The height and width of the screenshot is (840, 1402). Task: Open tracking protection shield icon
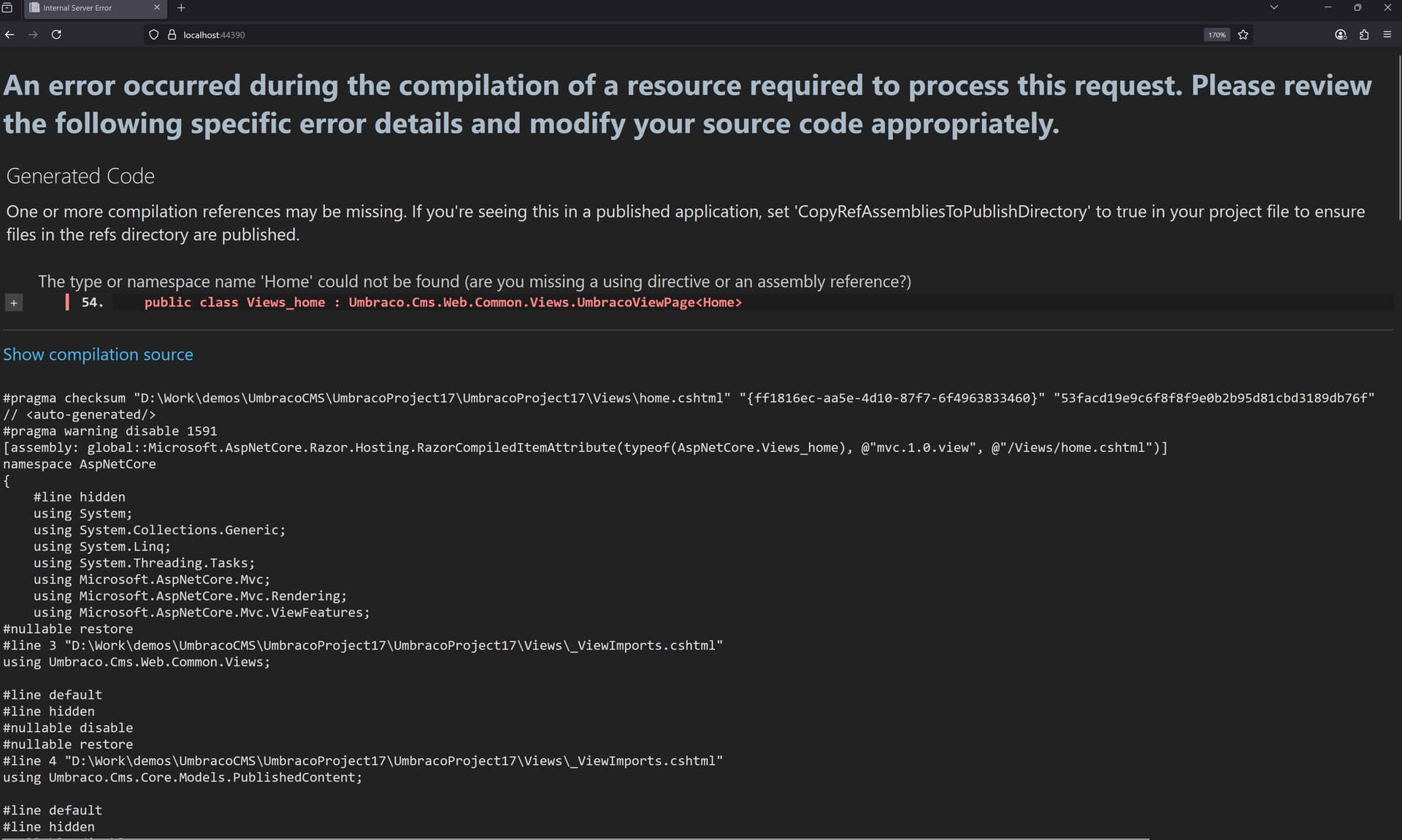[153, 34]
